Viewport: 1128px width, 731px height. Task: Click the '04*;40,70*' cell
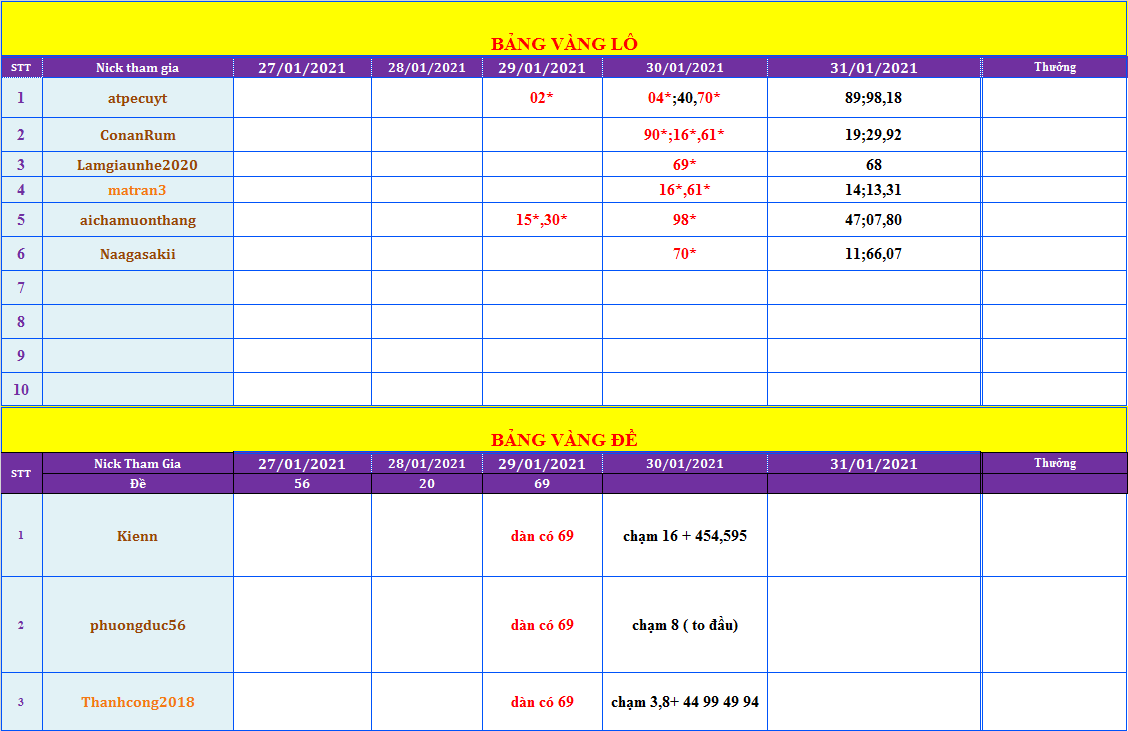point(684,98)
